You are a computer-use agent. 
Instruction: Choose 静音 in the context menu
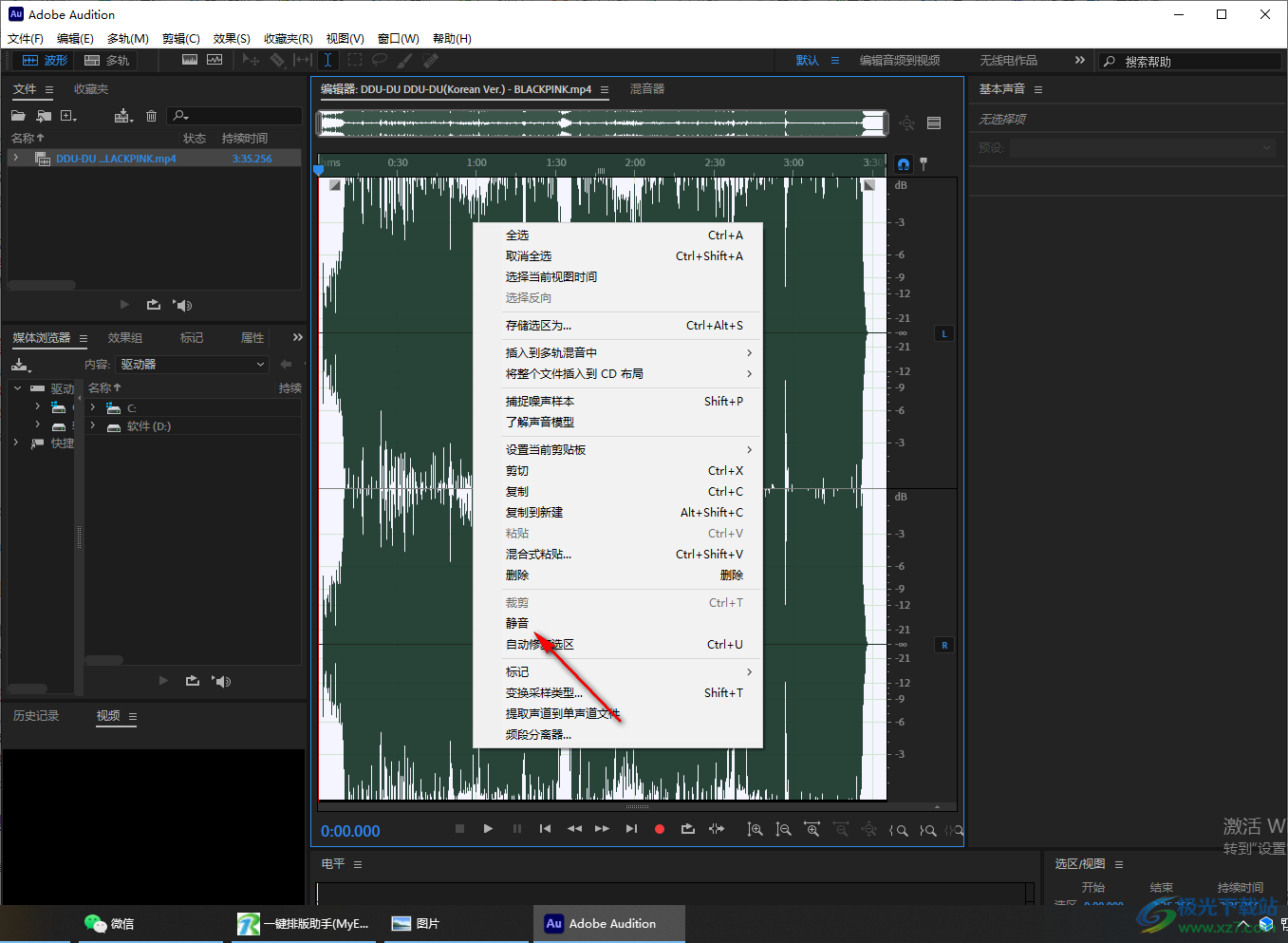517,623
